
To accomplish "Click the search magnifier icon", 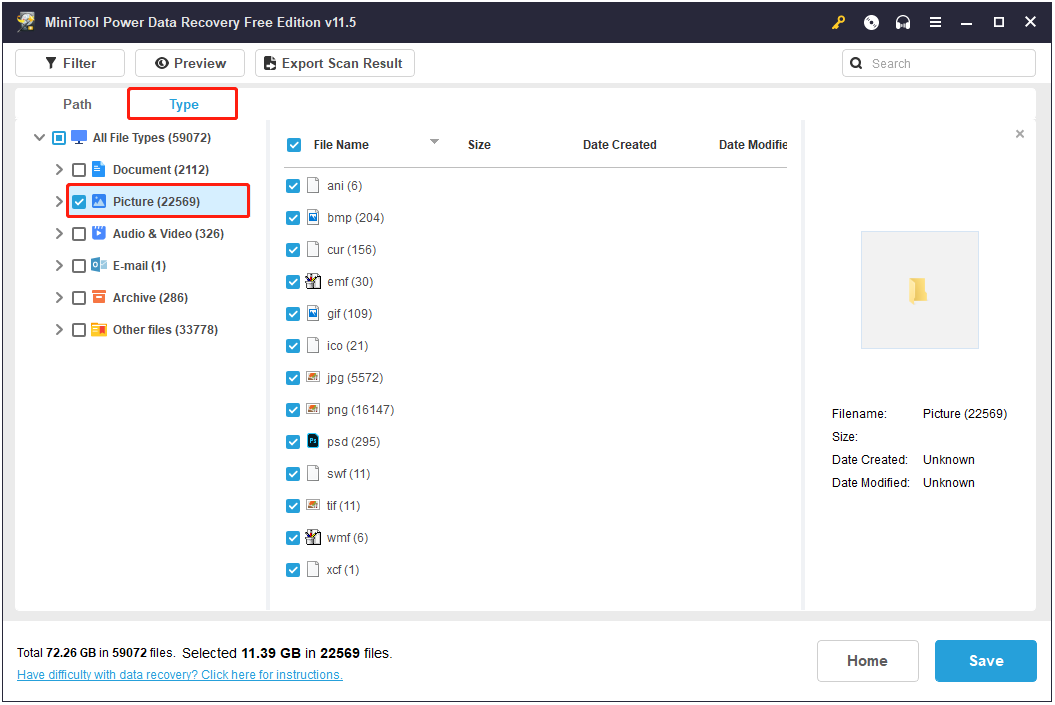I will tap(856, 63).
